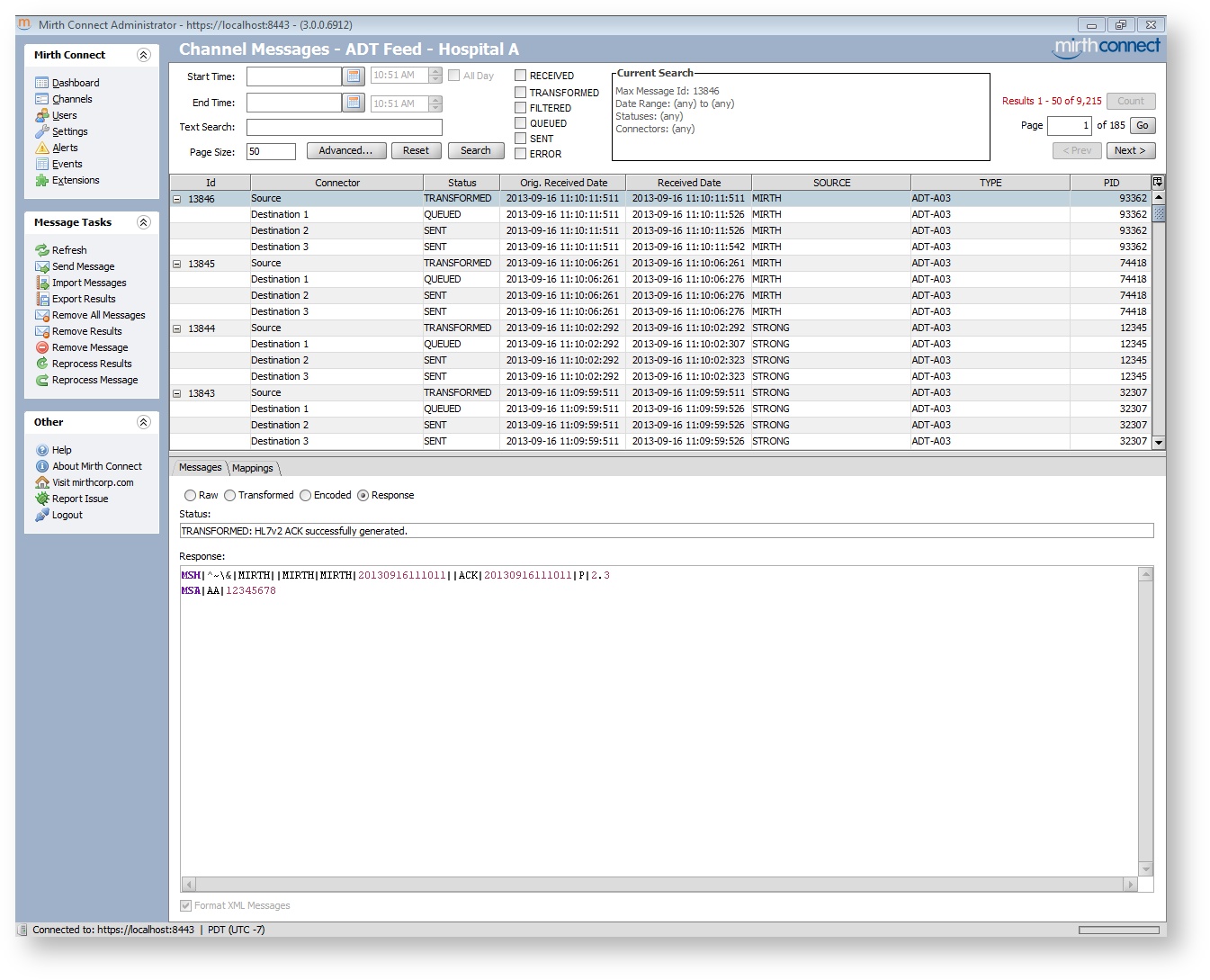
Task: Open Alerts via warning icon
Action: [41, 148]
